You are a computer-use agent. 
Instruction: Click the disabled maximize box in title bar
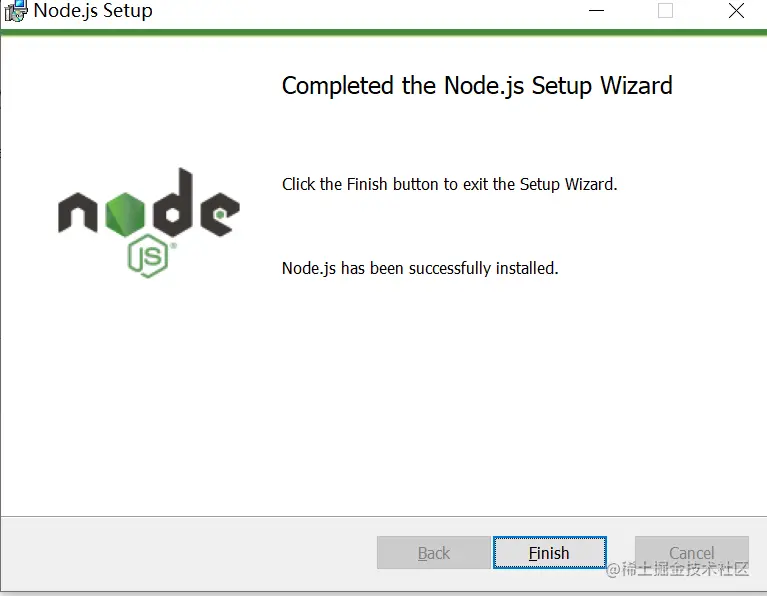[x=665, y=10]
